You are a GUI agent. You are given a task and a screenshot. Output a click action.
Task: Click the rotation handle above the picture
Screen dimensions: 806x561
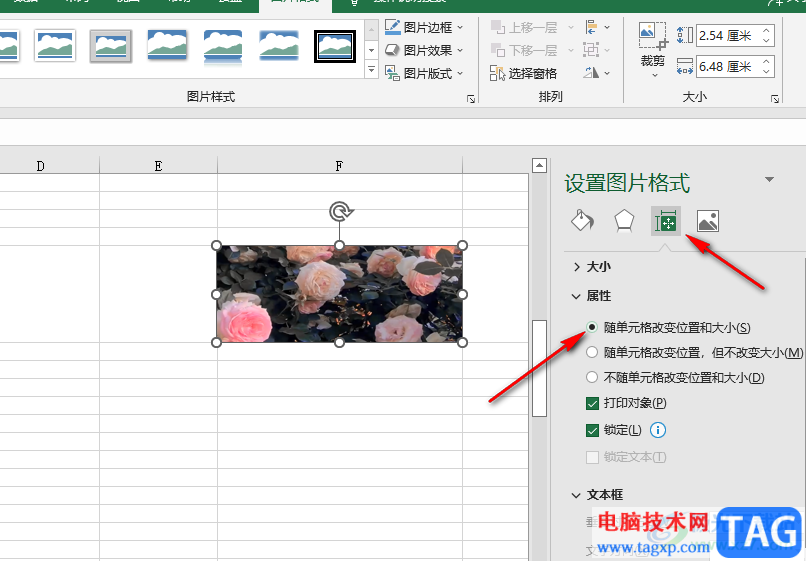click(340, 211)
